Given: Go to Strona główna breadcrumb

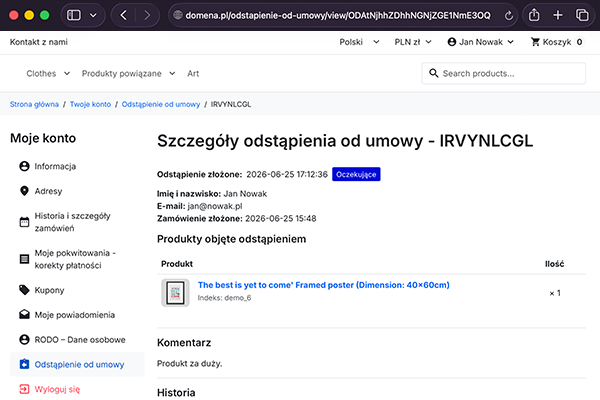Looking at the screenshot, I should (x=34, y=104).
